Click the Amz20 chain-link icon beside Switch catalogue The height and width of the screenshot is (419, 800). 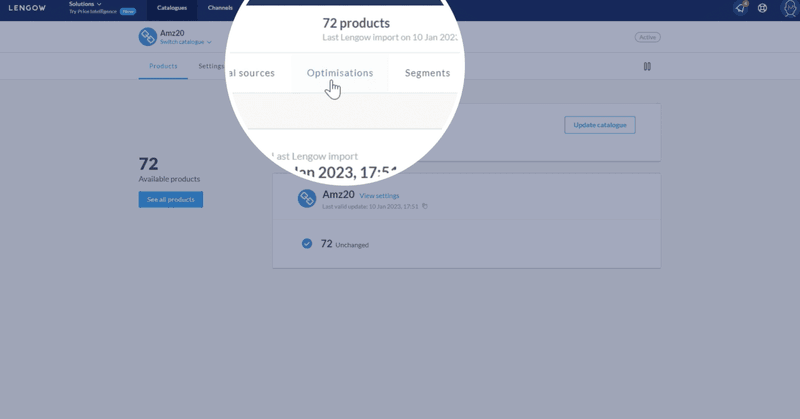coord(147,37)
